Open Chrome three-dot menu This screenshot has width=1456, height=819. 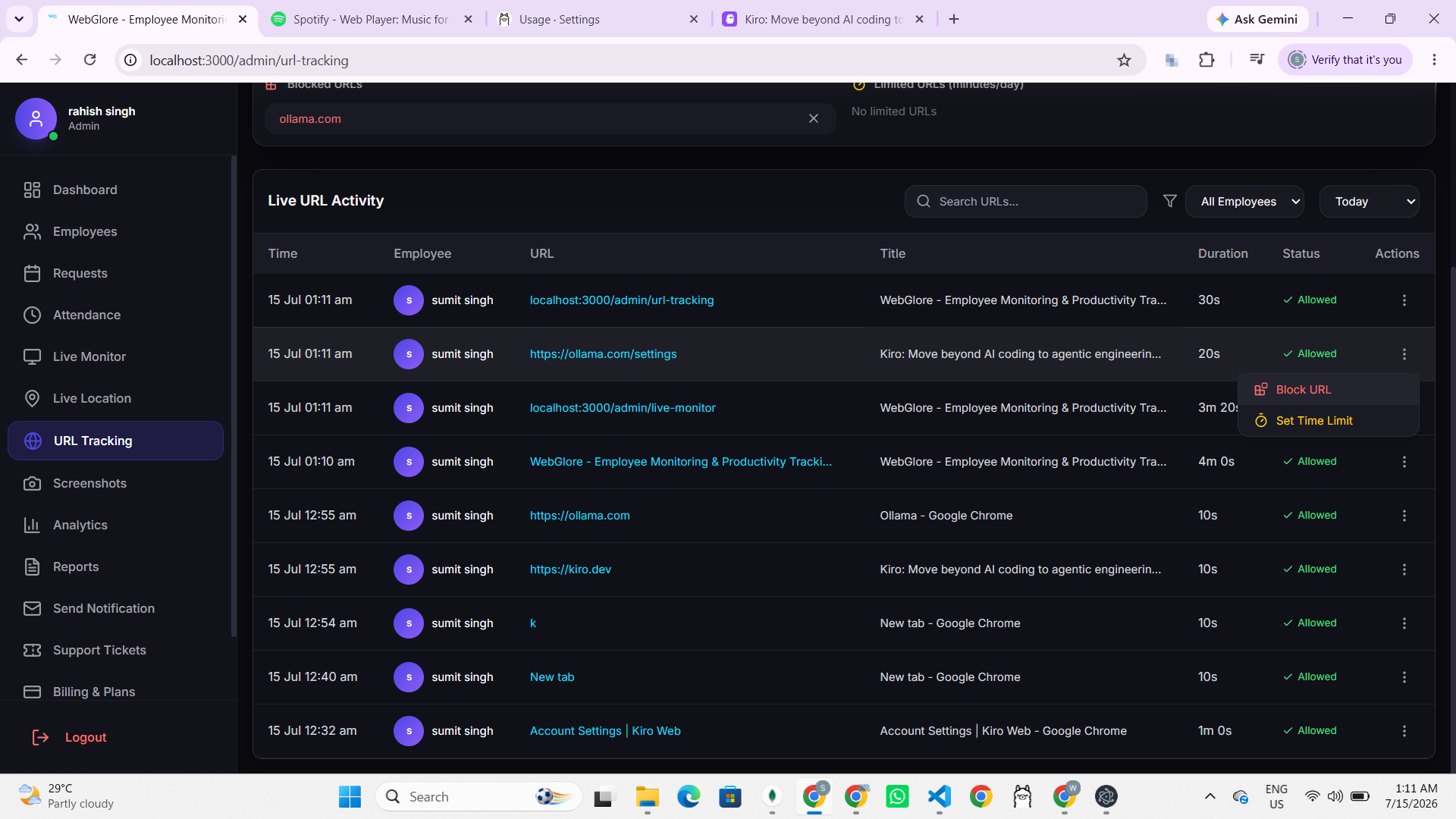click(x=1434, y=60)
